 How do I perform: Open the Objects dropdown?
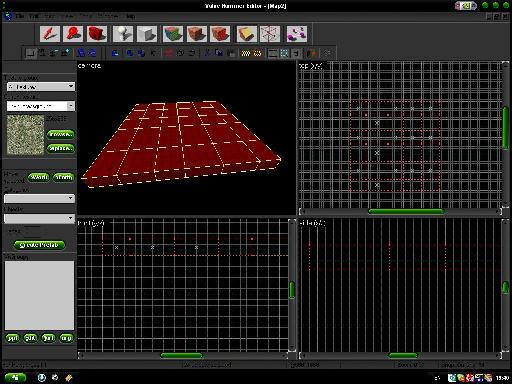(39, 218)
